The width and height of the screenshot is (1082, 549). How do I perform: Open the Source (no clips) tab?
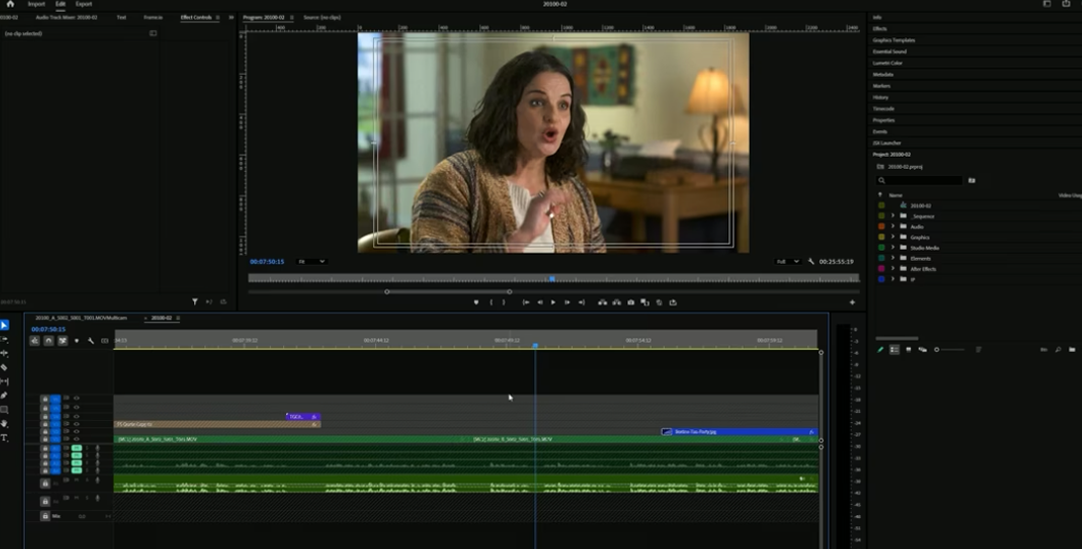click(322, 17)
